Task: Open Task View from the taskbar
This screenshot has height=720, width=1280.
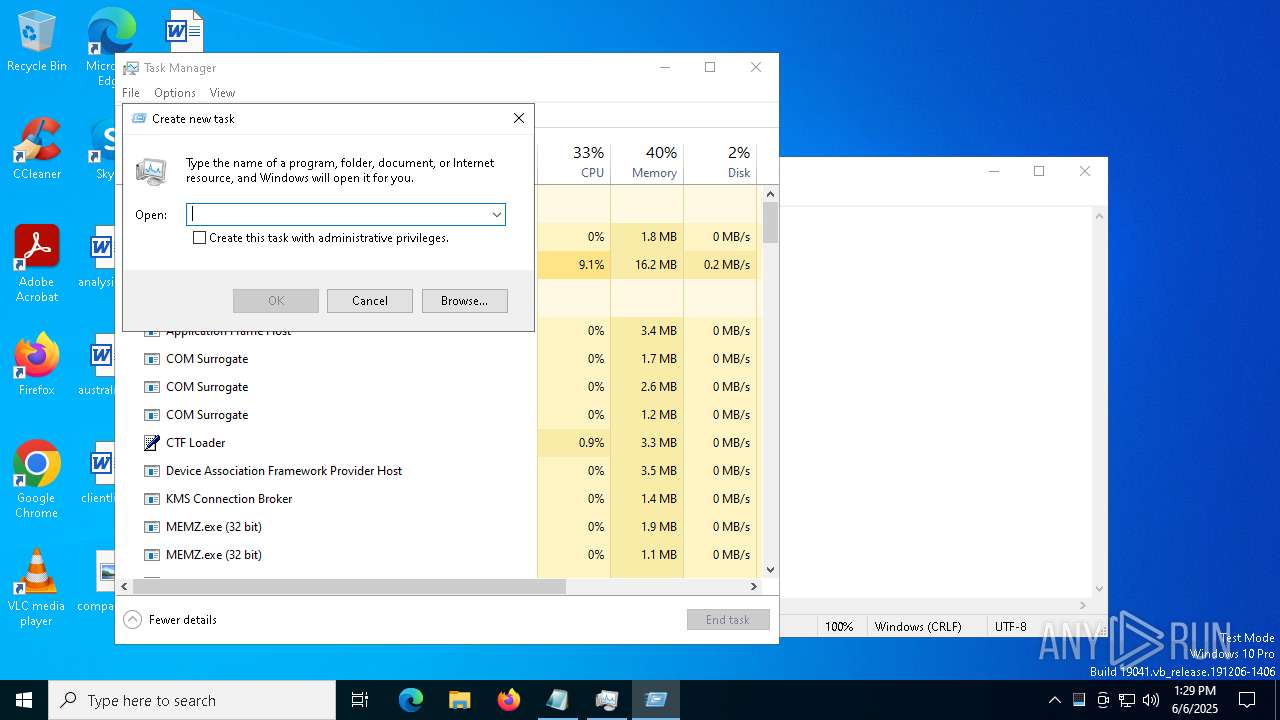Action: coord(360,700)
